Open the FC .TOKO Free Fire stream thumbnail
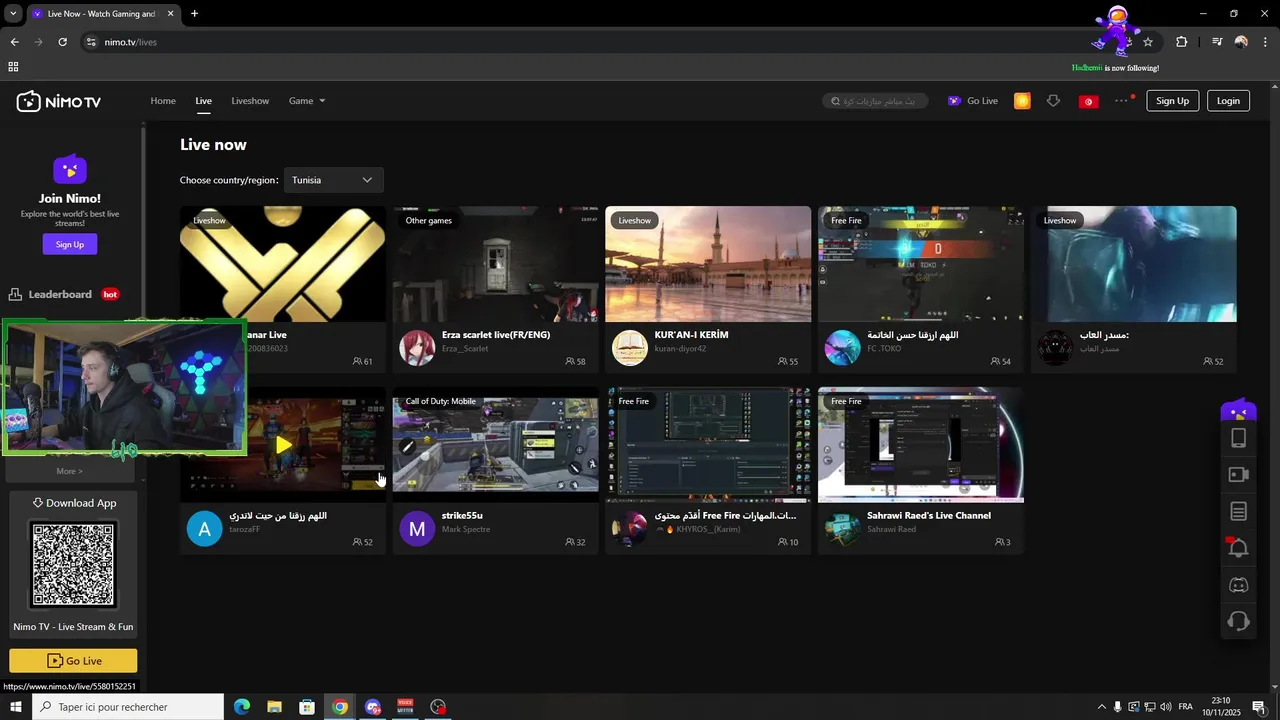This screenshot has height=720, width=1280. pos(921,264)
